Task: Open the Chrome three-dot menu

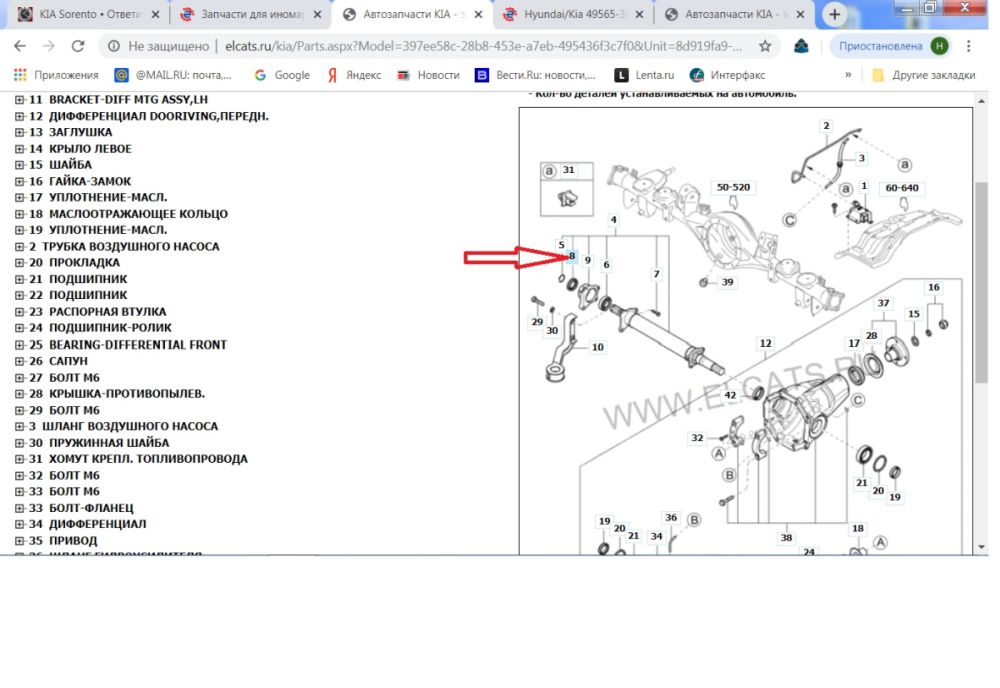Action: click(969, 46)
